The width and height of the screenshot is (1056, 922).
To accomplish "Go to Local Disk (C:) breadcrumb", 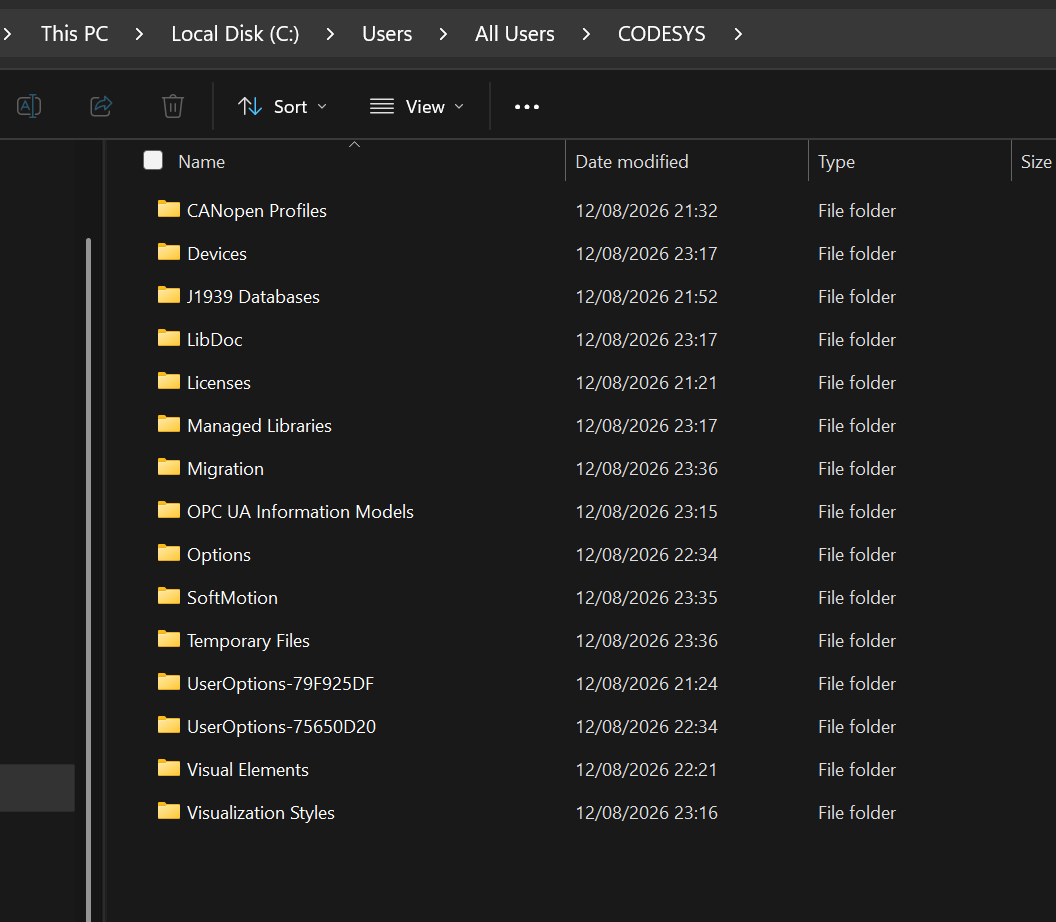I will 235,34.
